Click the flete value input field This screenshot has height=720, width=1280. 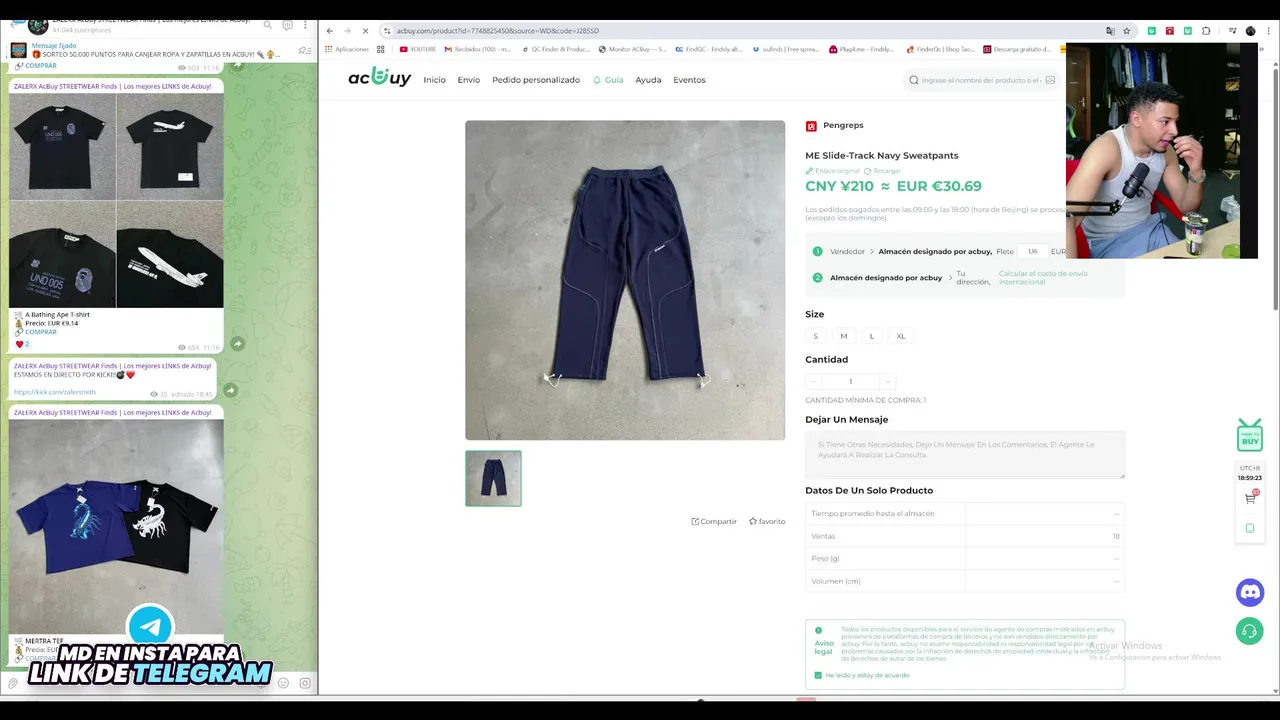(x=1032, y=251)
